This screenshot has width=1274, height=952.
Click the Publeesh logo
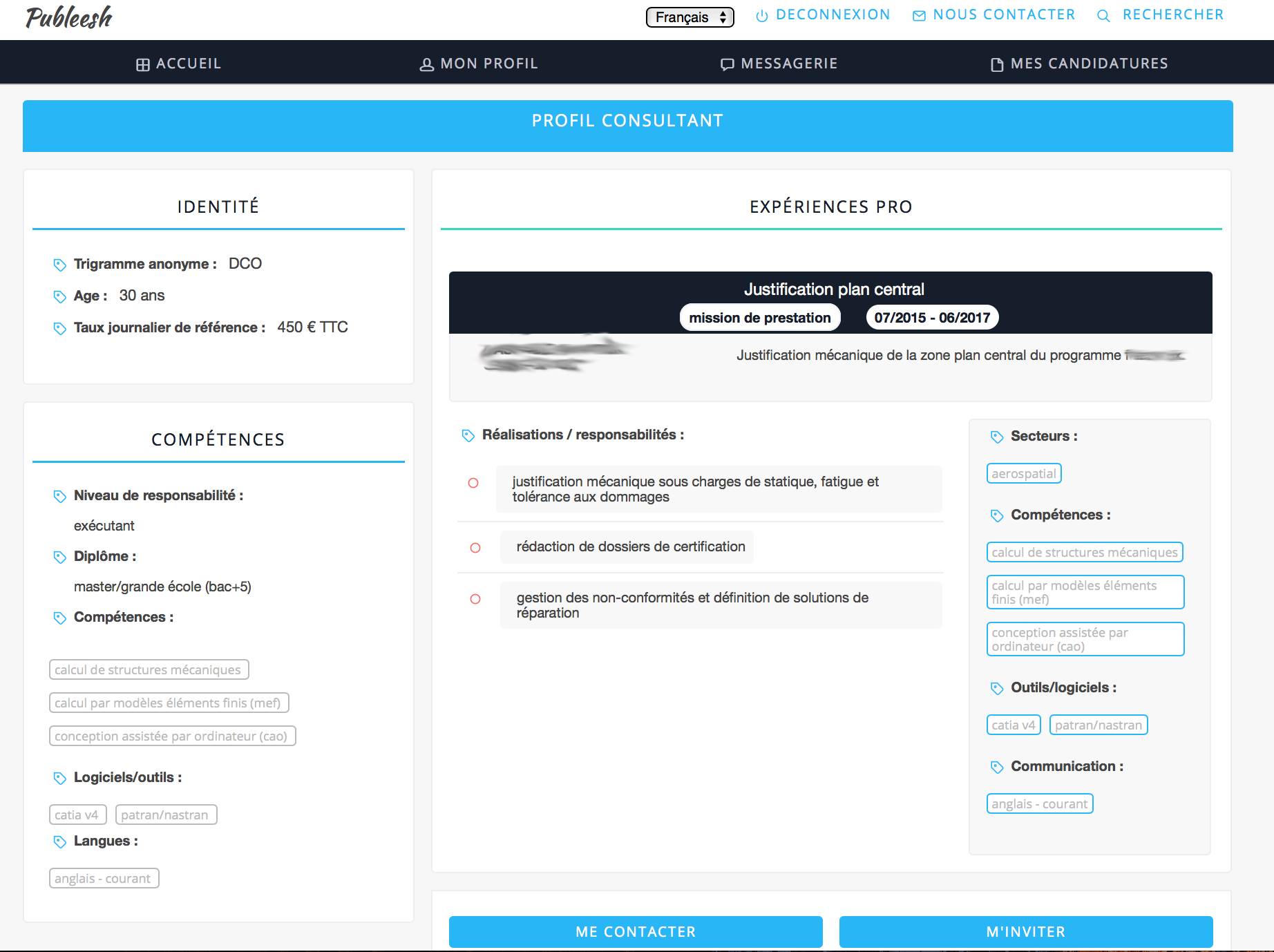[69, 17]
